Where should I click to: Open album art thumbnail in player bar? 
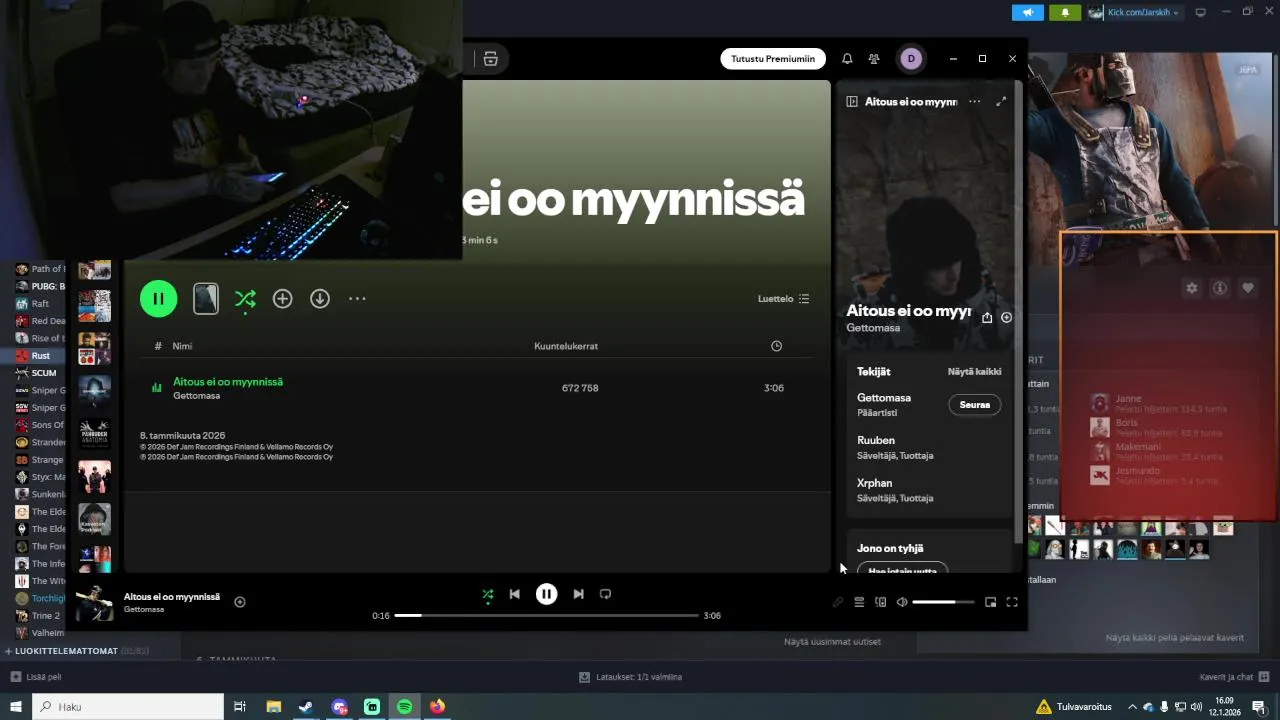[95, 602]
